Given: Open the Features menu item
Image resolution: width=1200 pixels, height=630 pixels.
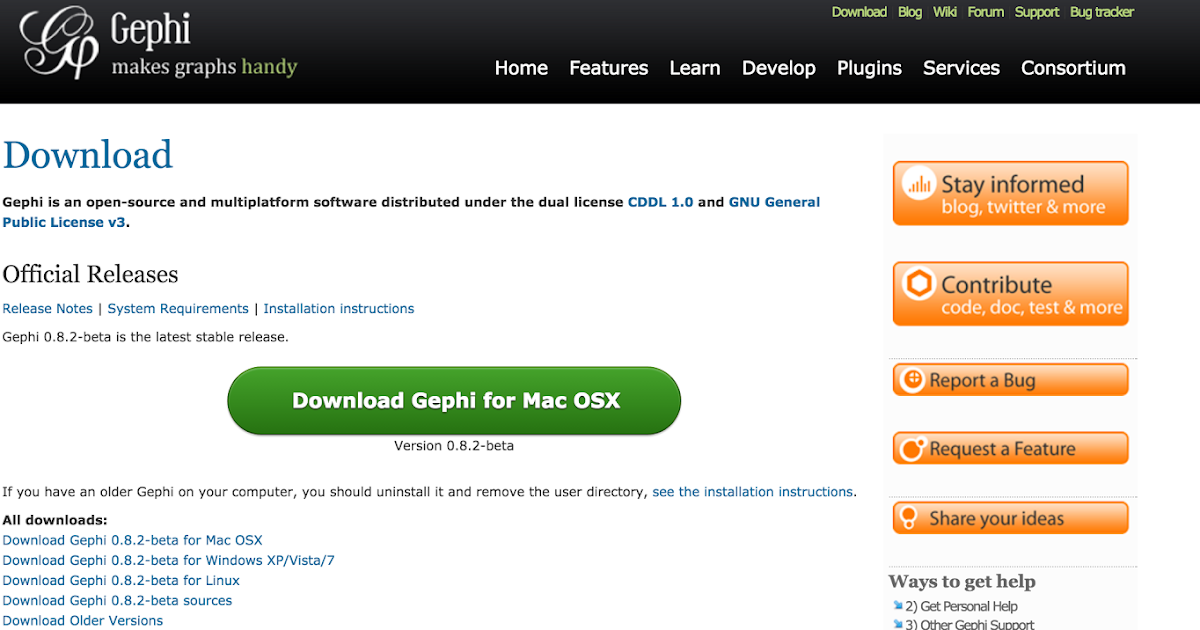Looking at the screenshot, I should click(x=608, y=68).
